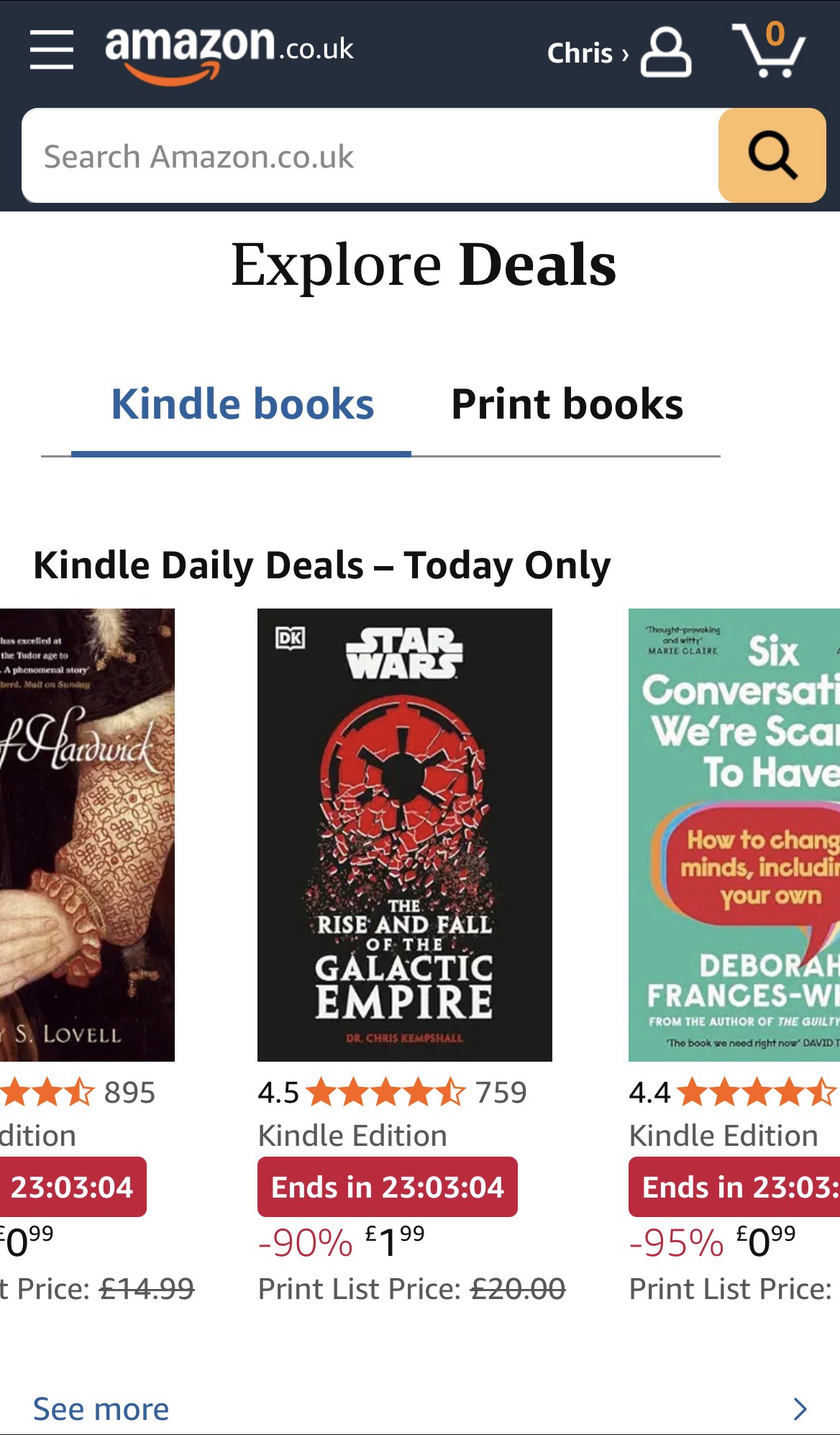
Task: Click the Hardwick book star rating
Action: [x=47, y=1093]
